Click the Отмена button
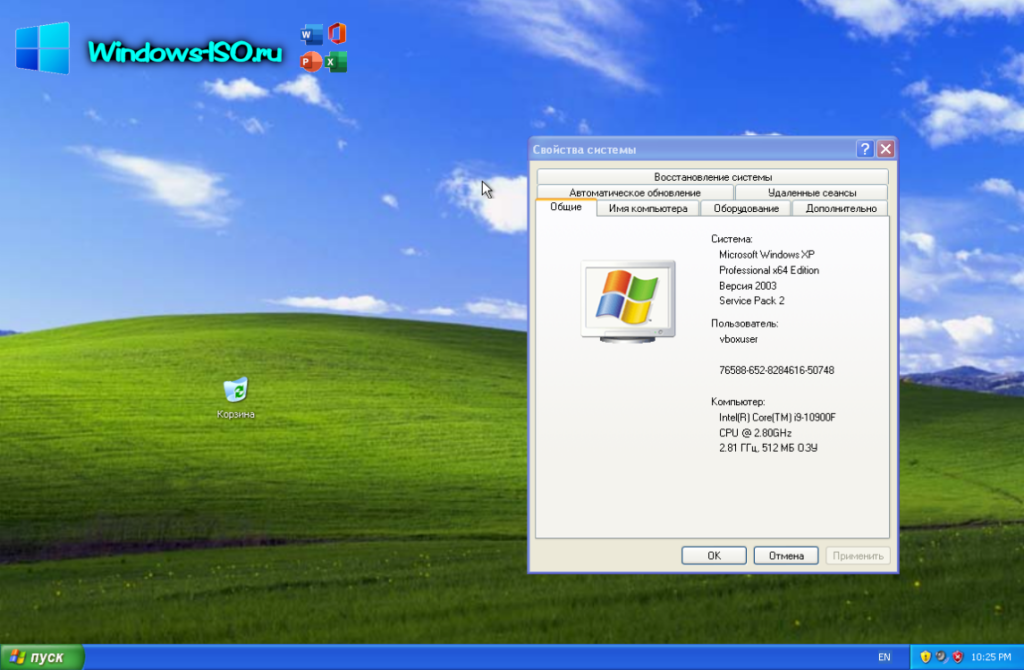The width and height of the screenshot is (1024, 670). click(786, 556)
